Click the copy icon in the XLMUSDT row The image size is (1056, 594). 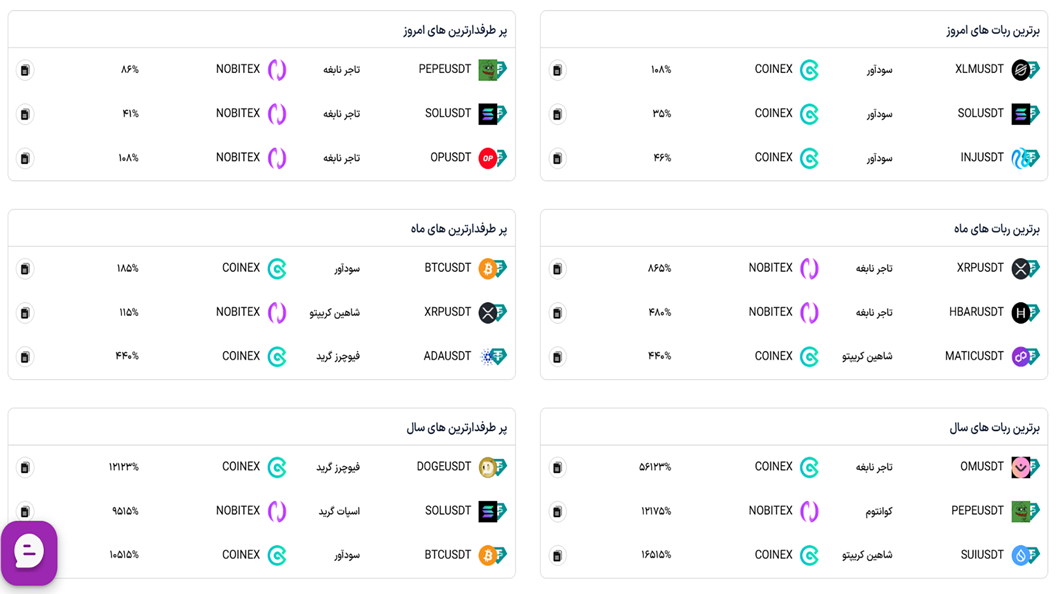pos(557,70)
